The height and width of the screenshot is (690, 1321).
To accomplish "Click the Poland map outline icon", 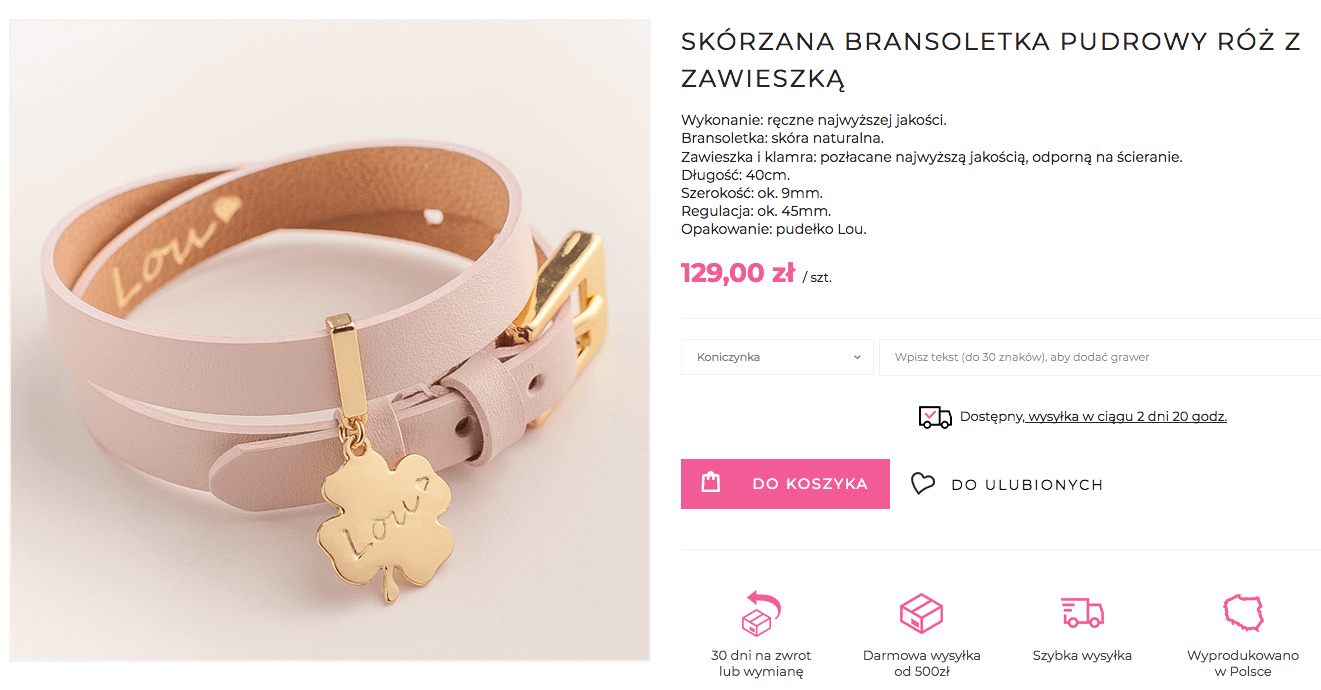I will pos(1243,612).
